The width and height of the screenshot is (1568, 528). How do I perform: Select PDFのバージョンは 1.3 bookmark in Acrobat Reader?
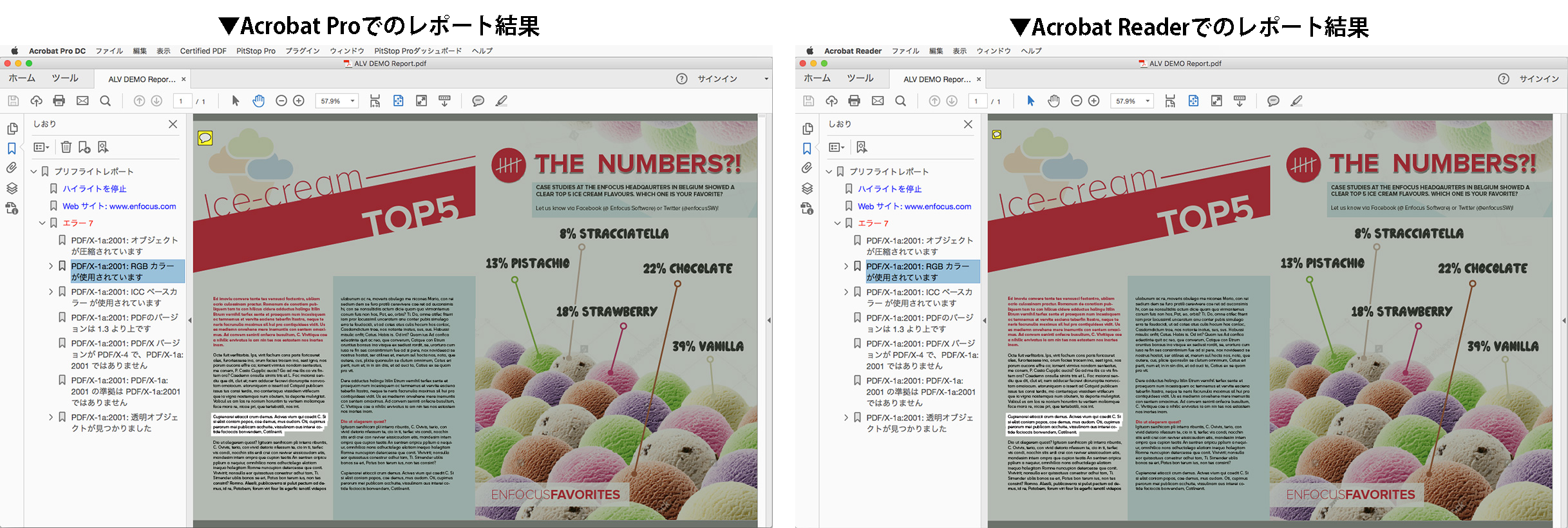(920, 323)
